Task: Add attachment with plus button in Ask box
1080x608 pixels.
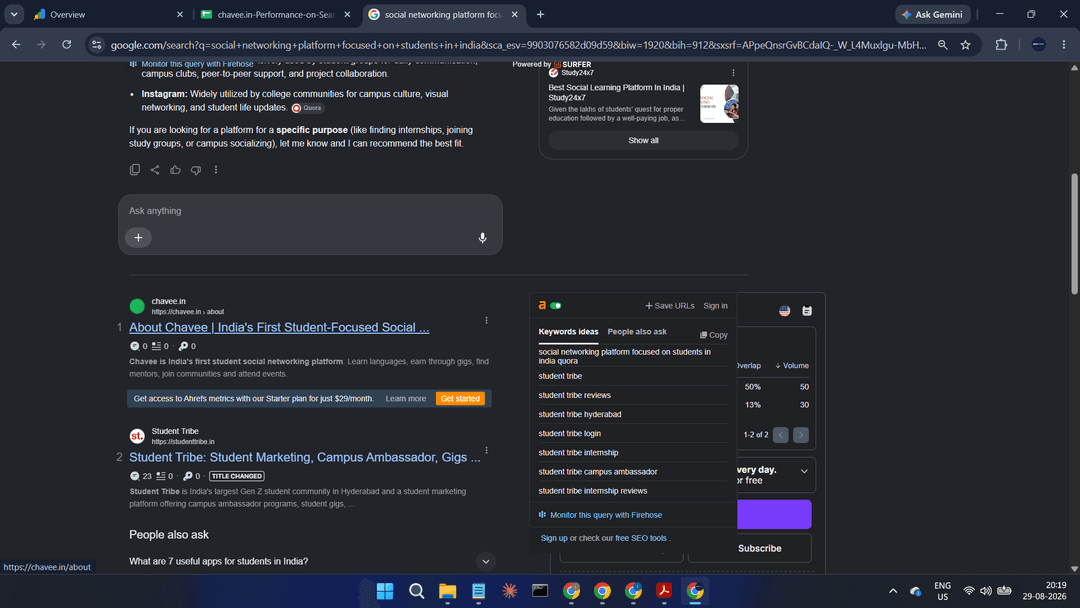Action: 138,238
